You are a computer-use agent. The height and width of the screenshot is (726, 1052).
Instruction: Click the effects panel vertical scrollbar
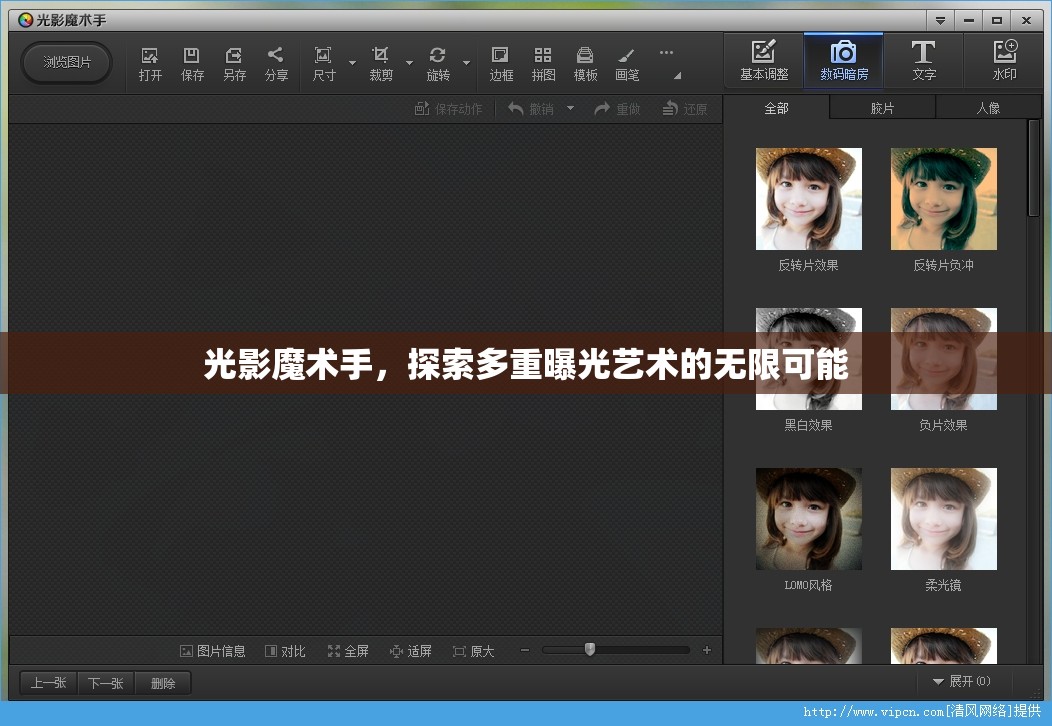click(1033, 169)
